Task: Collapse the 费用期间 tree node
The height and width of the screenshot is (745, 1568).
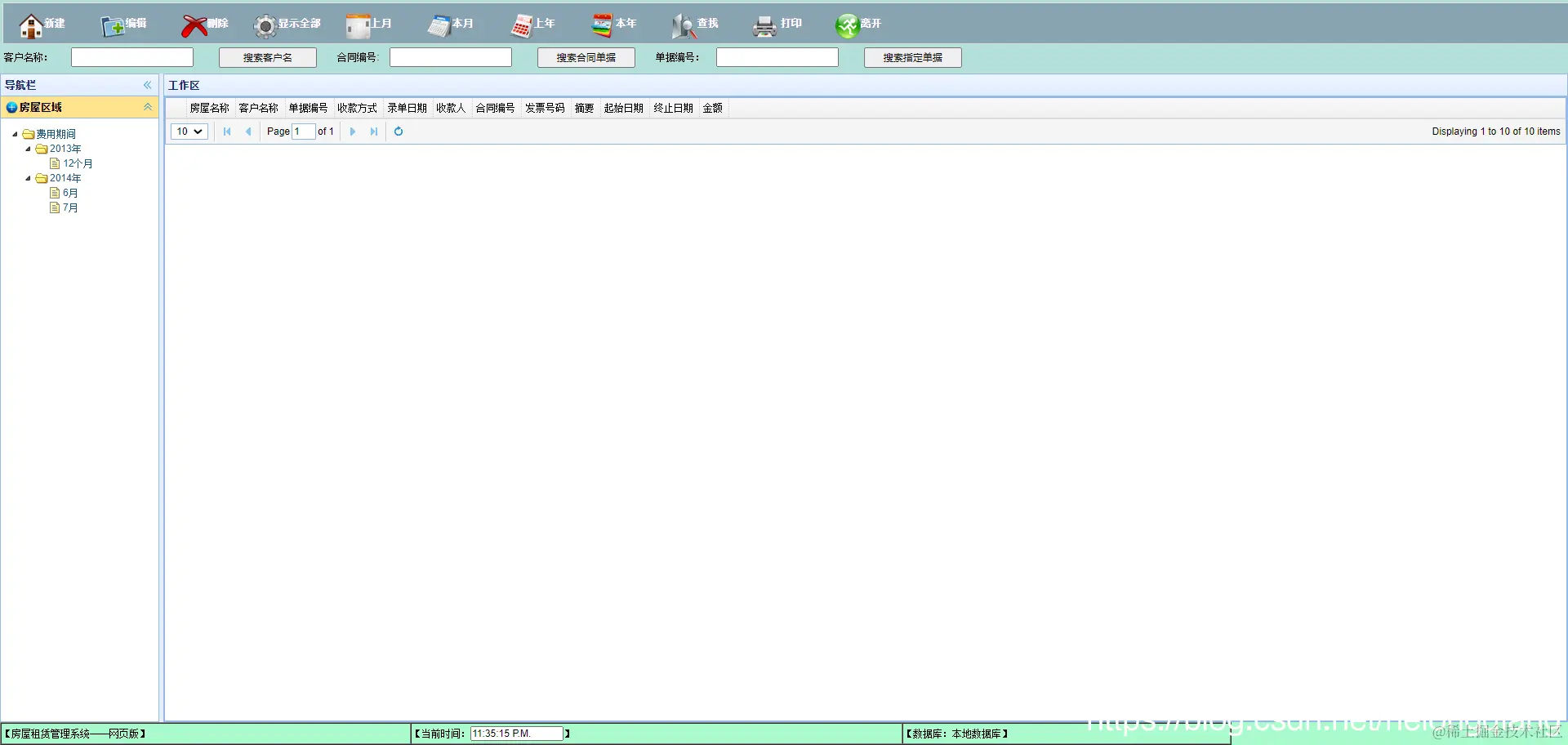Action: click(15, 134)
